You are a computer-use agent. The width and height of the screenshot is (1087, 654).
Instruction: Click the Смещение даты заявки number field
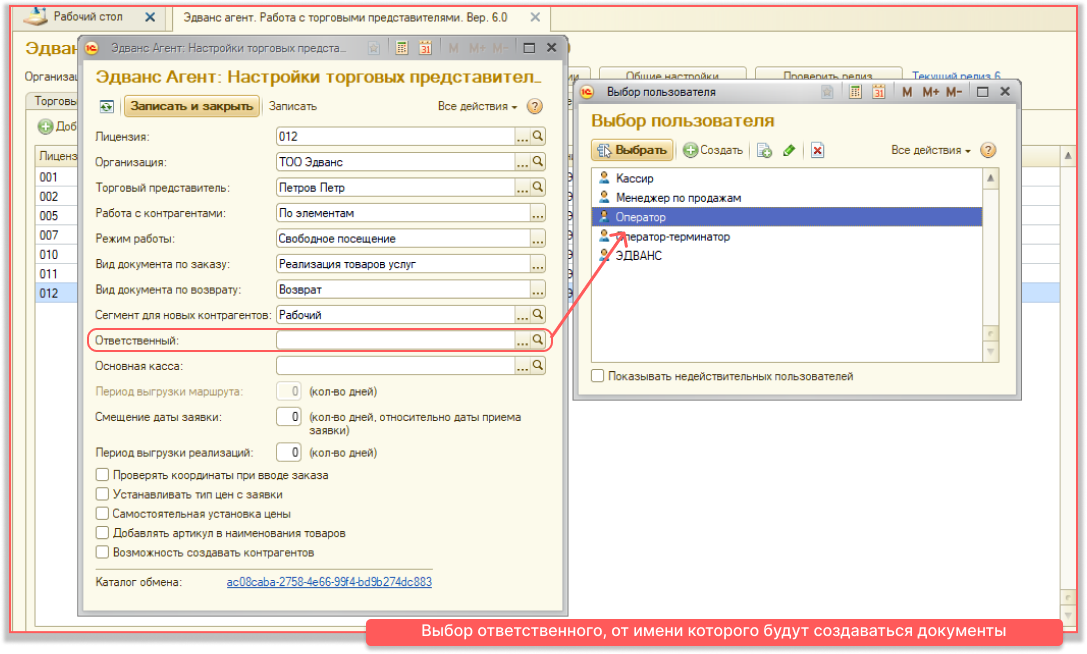coord(288,417)
